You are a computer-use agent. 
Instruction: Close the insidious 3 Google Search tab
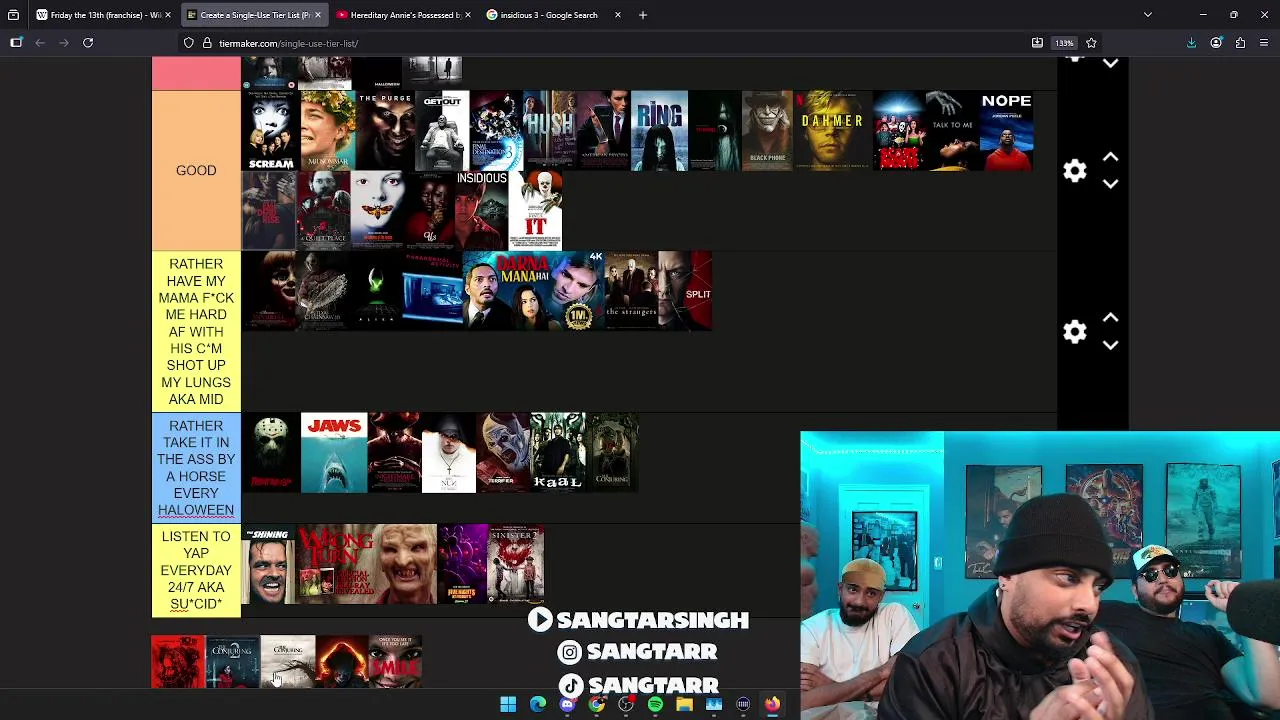coord(617,15)
